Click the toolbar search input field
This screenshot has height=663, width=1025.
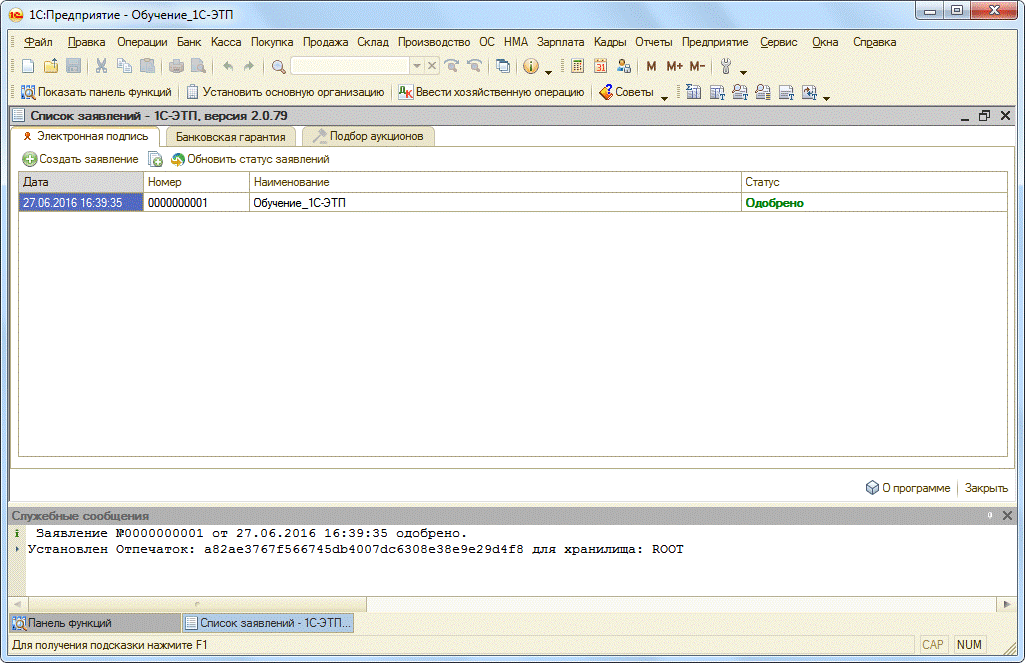click(x=350, y=66)
